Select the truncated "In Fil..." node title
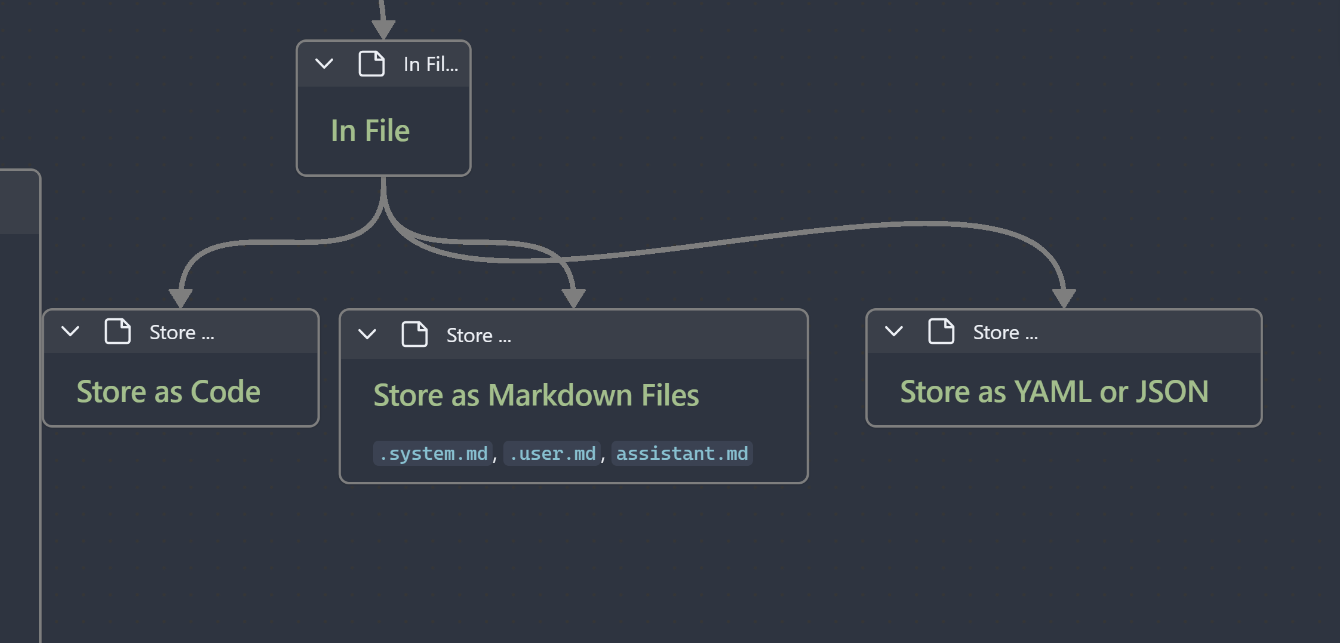 tap(430, 64)
